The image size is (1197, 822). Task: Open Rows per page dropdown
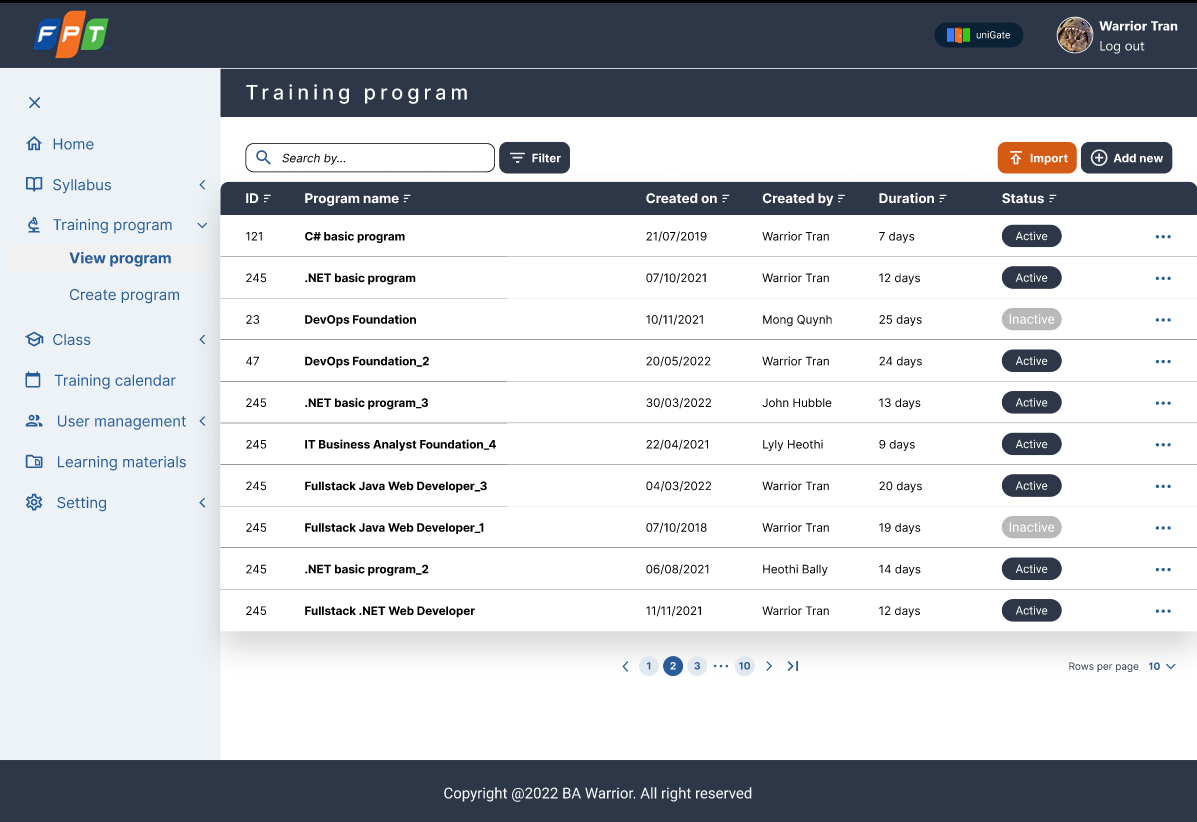tap(1162, 666)
